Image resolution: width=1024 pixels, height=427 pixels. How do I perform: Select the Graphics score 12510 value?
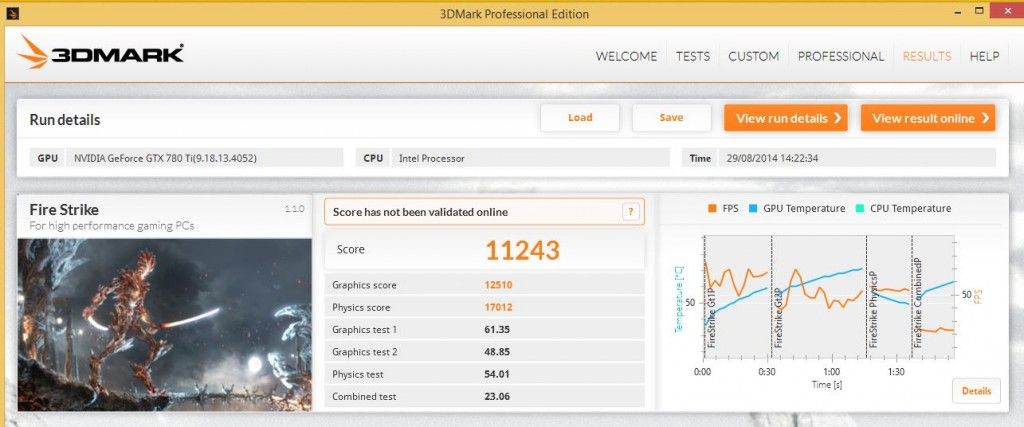[x=498, y=285]
